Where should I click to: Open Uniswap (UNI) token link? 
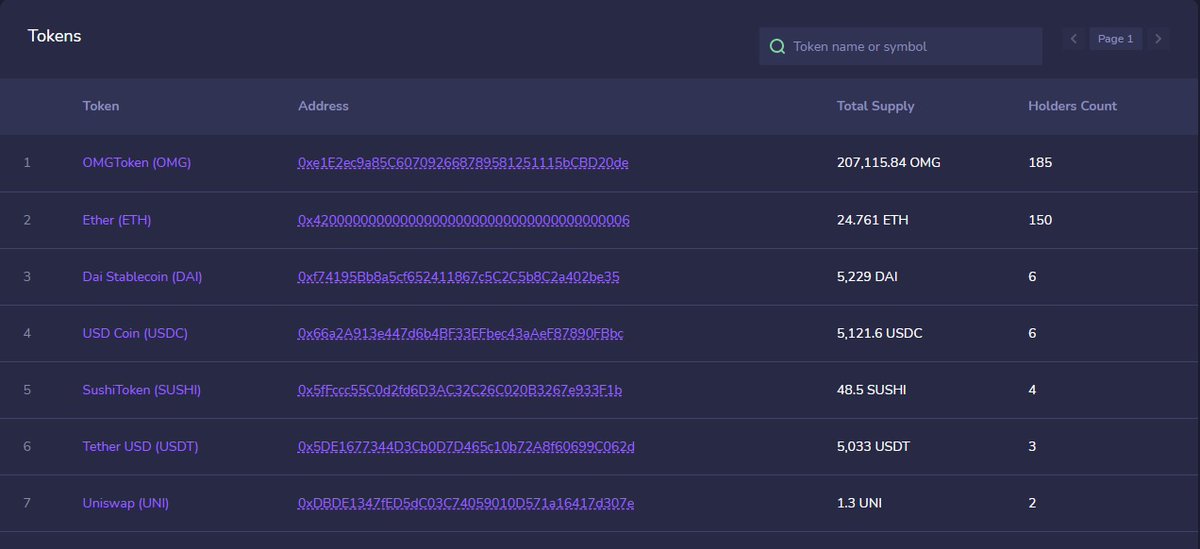pyautogui.click(x=126, y=503)
